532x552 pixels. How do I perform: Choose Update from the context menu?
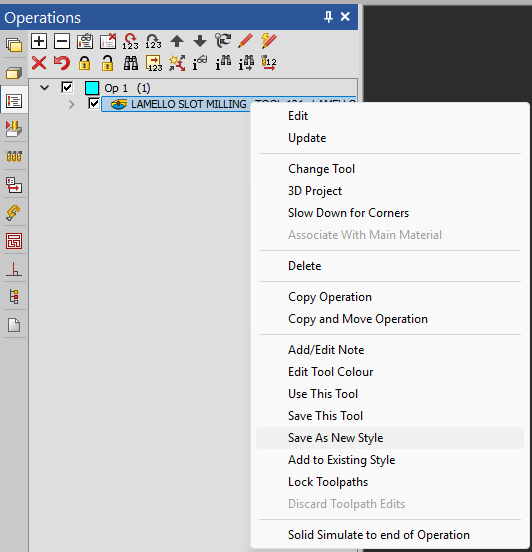coord(390,138)
